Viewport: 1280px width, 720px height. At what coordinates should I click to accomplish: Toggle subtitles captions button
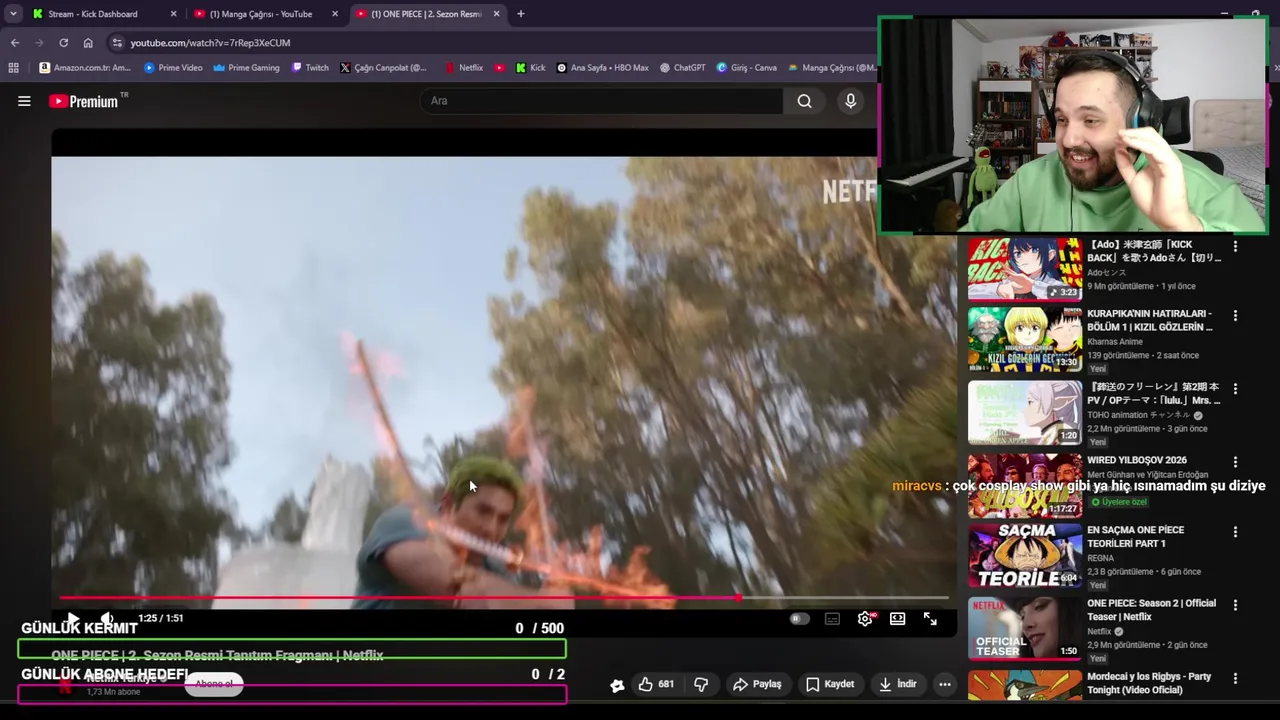click(832, 619)
